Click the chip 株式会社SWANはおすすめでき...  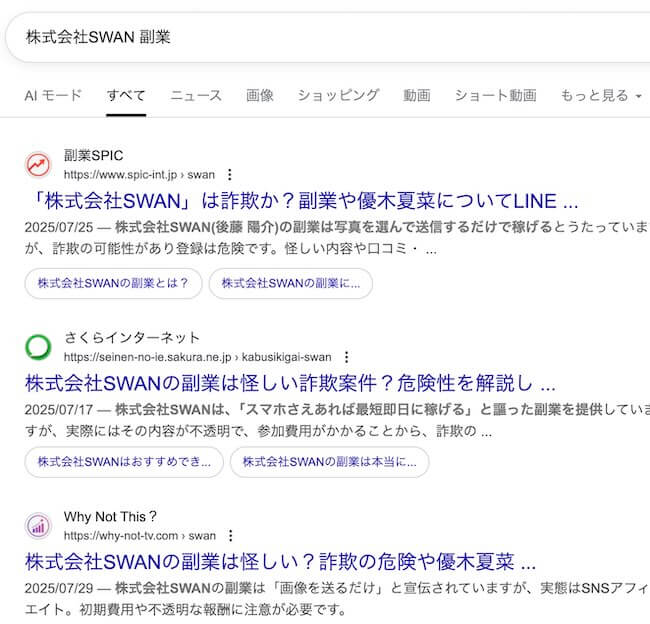124,462
